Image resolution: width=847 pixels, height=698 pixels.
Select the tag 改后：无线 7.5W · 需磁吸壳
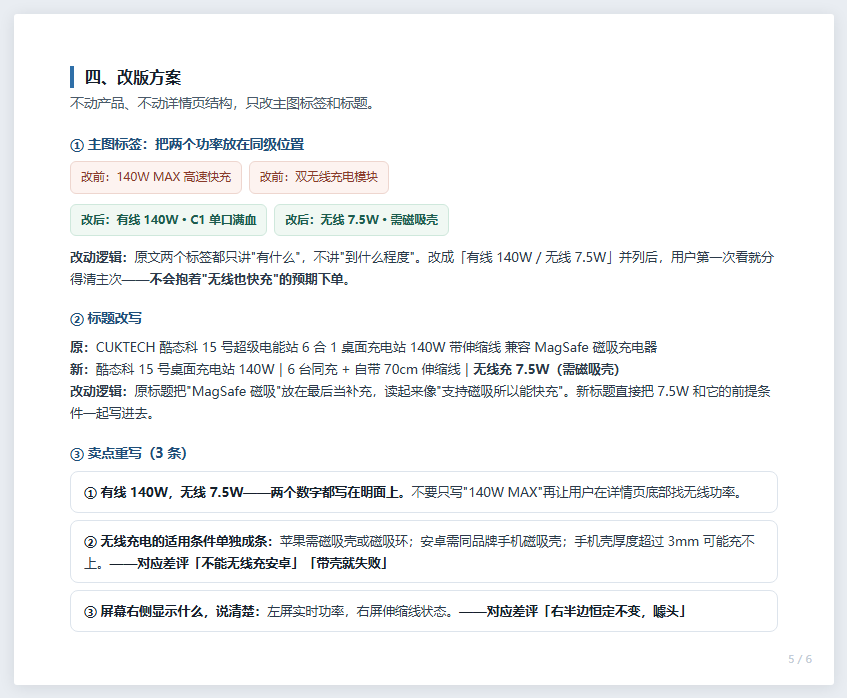[361, 220]
